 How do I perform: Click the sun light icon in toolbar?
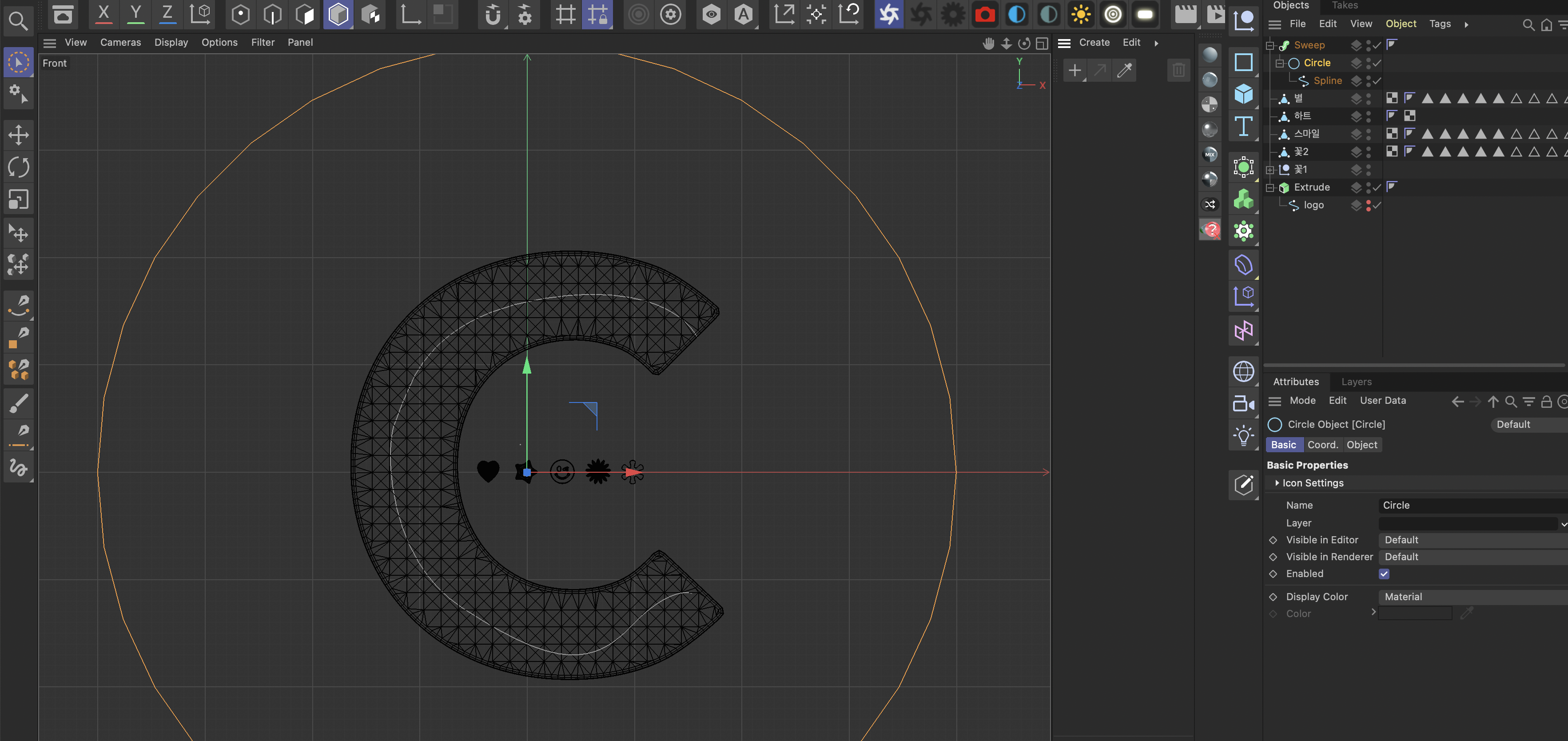1080,14
